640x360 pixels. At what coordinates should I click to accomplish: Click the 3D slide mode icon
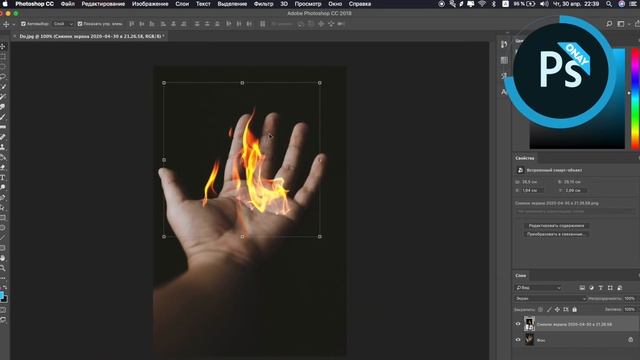(331, 24)
